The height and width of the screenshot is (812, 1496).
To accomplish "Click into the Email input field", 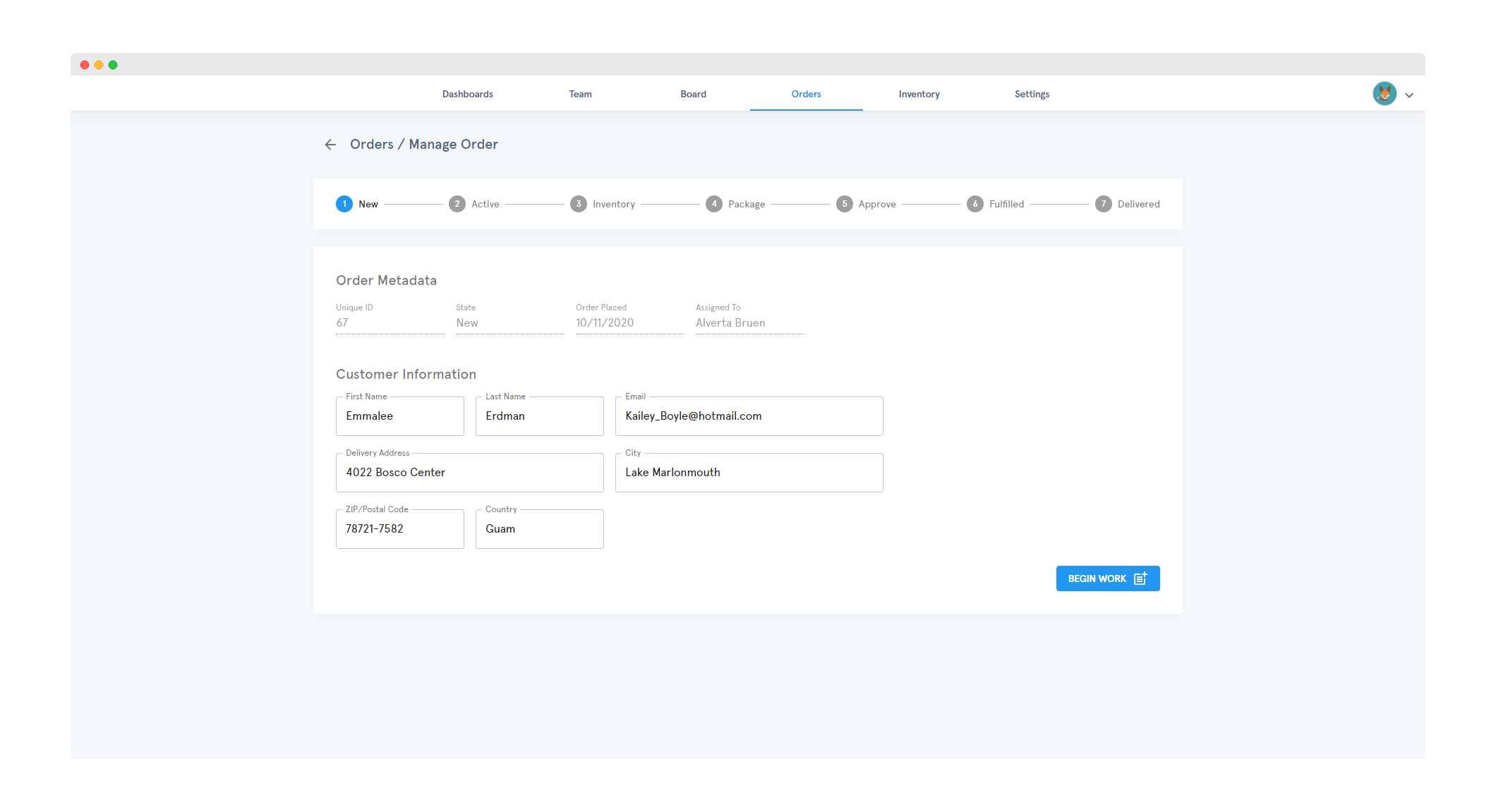I will click(749, 416).
